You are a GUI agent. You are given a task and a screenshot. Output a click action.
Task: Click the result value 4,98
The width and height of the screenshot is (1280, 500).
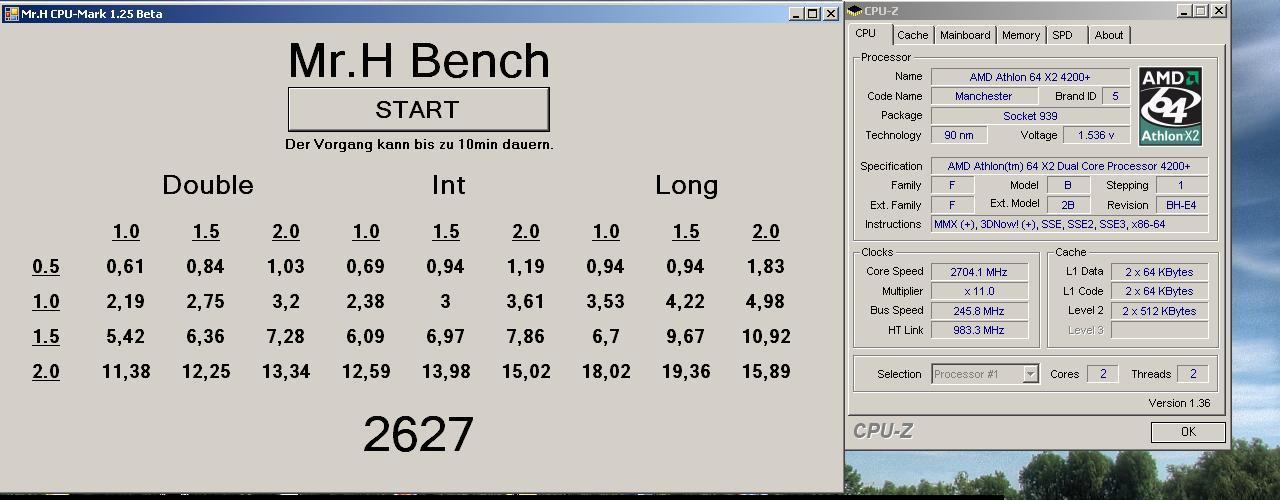766,302
